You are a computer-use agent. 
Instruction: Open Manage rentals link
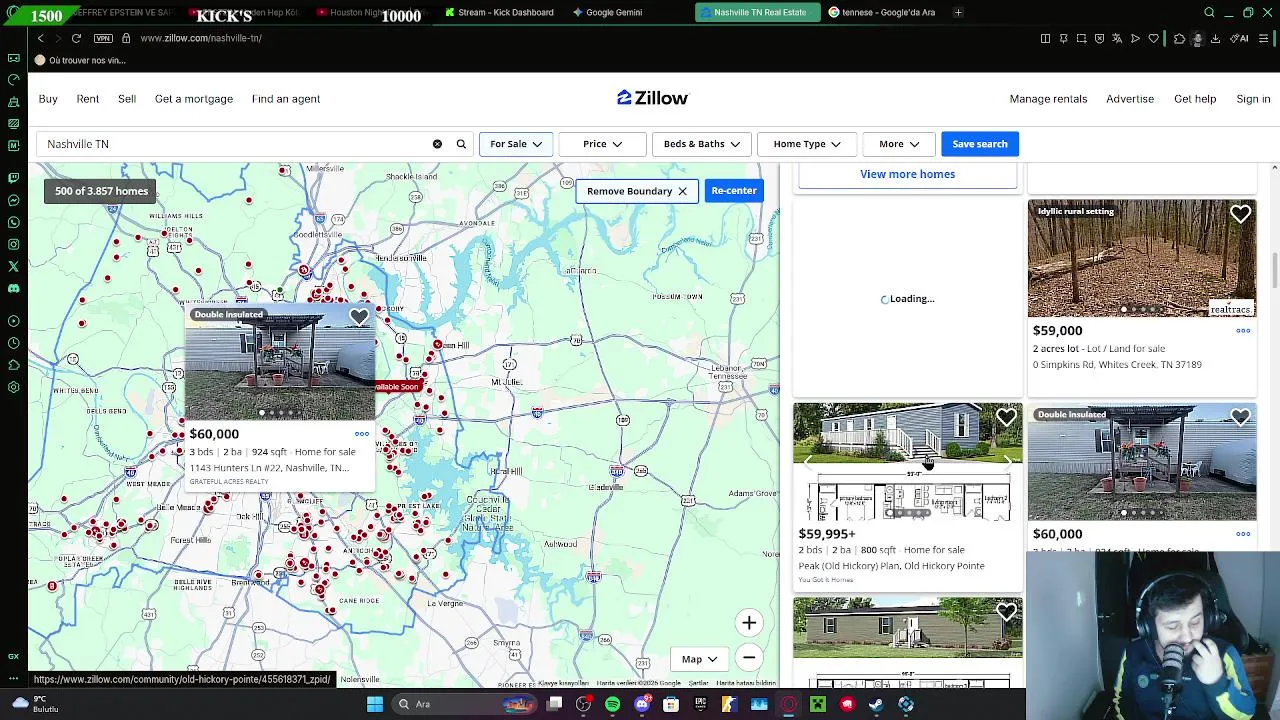point(1048,99)
